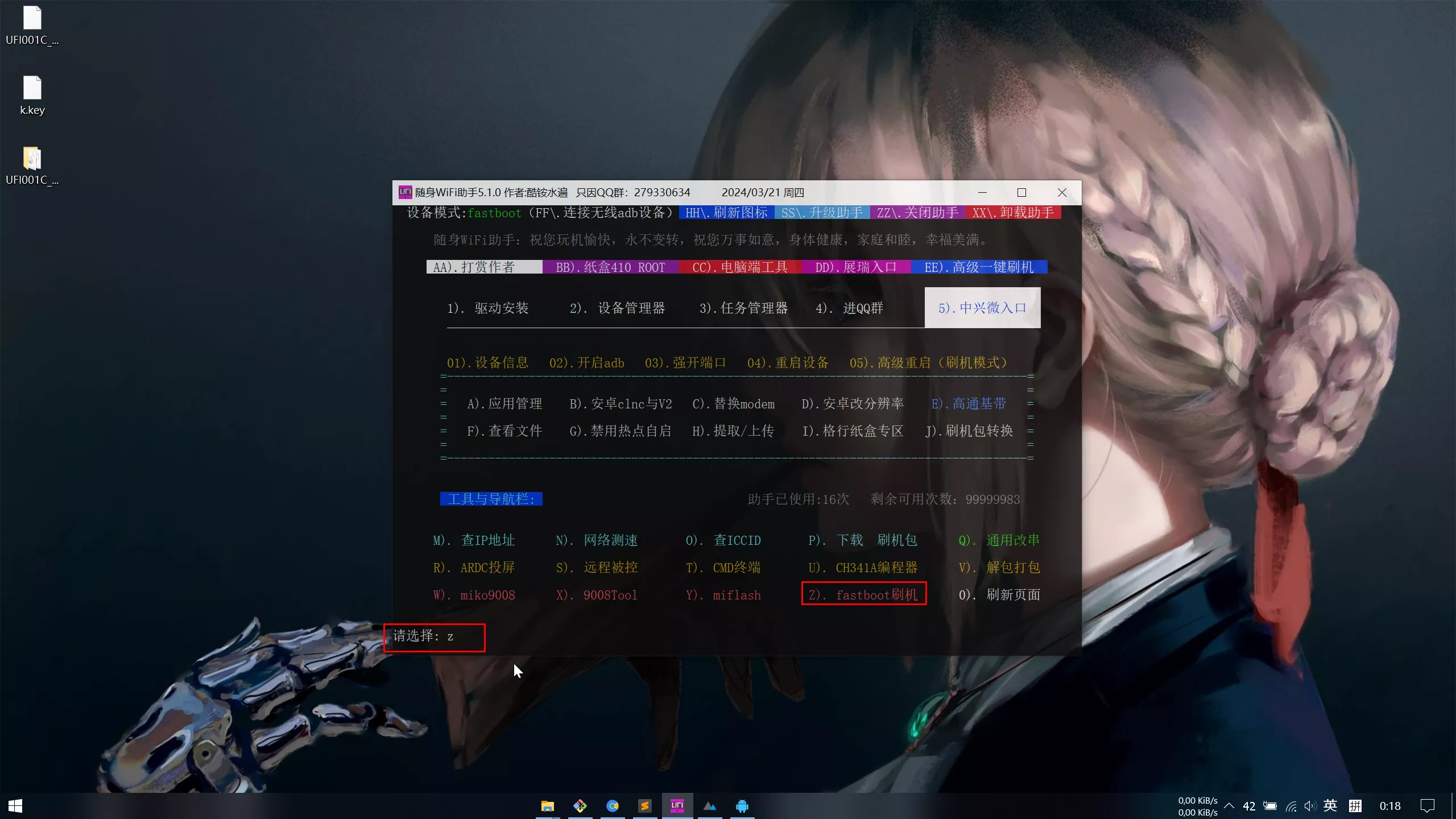The image size is (1456, 819).
Task: Toggle the 英 input language indicator
Action: [x=1330, y=806]
